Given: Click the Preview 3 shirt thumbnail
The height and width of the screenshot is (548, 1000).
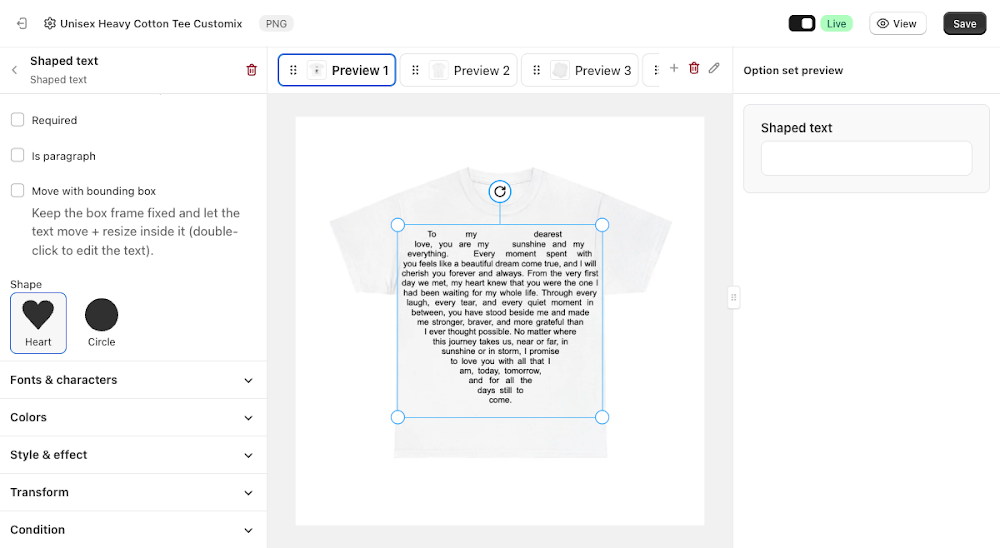Looking at the screenshot, I should tap(559, 70).
